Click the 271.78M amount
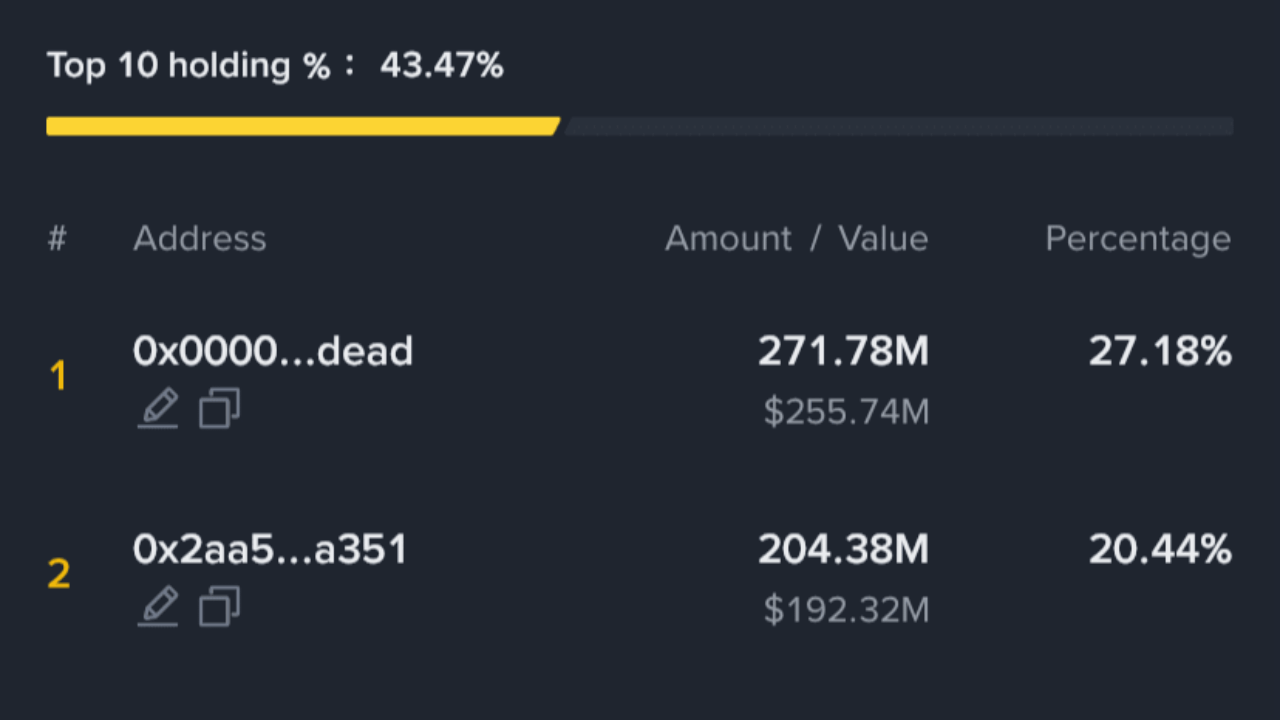This screenshot has height=720, width=1280. tap(843, 351)
